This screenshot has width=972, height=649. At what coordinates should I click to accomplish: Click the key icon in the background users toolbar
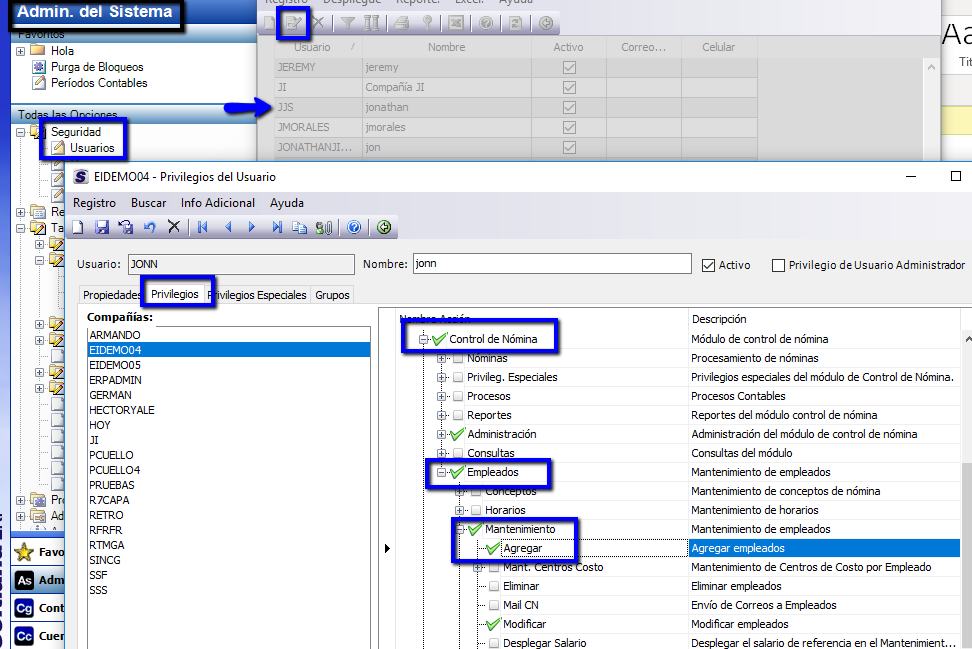pyautogui.click(x=427, y=24)
